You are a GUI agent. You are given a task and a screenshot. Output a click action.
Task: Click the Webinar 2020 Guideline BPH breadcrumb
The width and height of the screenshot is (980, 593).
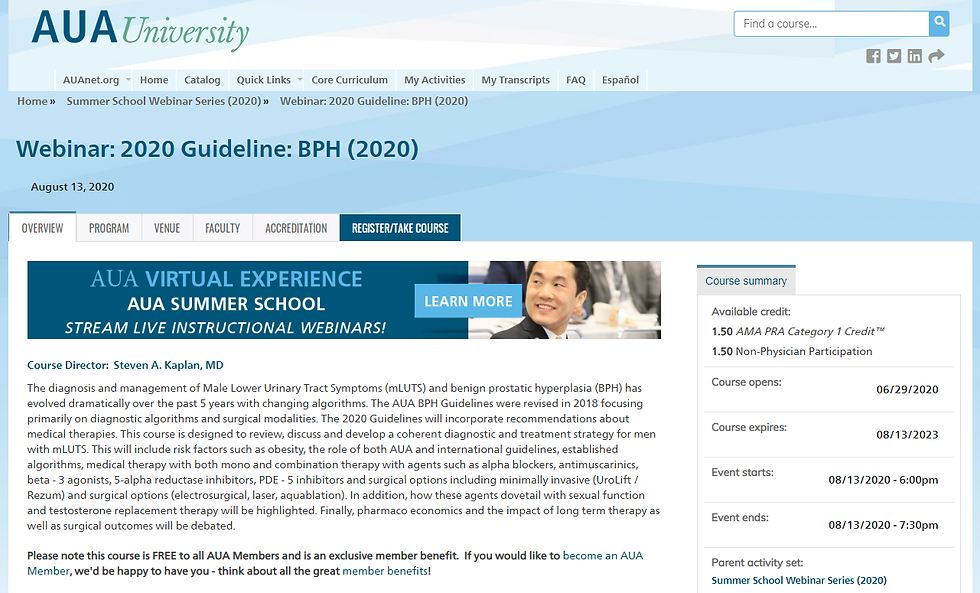pyautogui.click(x=374, y=101)
